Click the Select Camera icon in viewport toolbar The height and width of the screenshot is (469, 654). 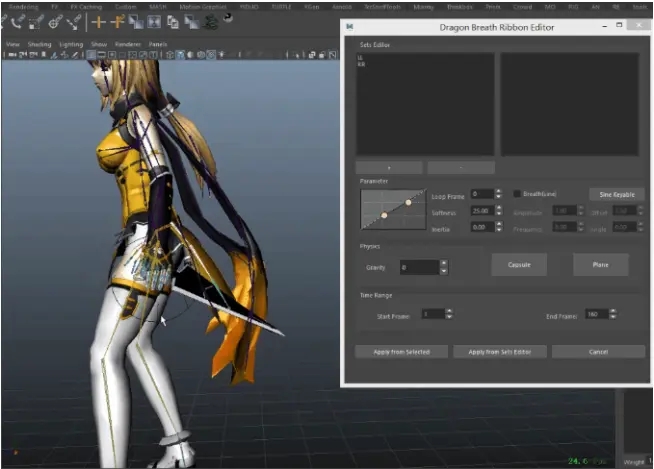click(12, 55)
